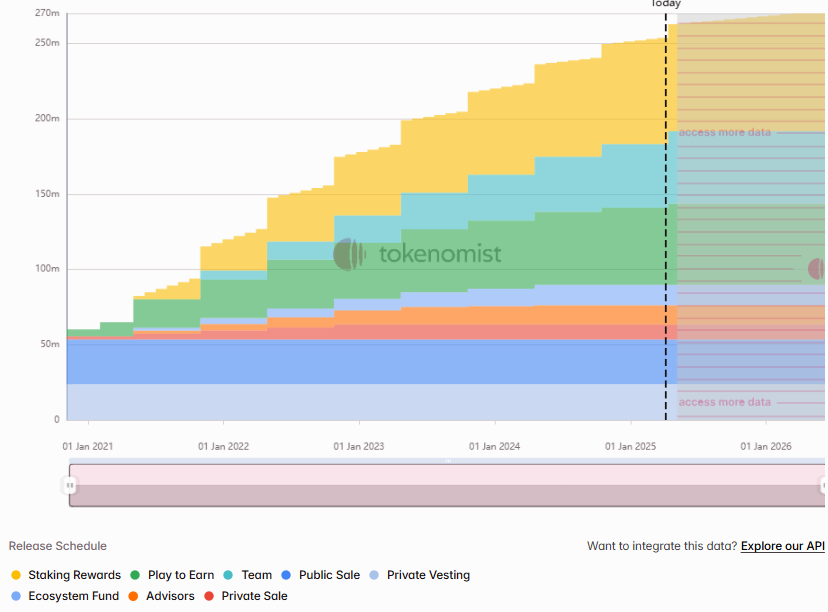The width and height of the screenshot is (828, 612).
Task: Click the teal Team legend dot
Action: (x=229, y=575)
